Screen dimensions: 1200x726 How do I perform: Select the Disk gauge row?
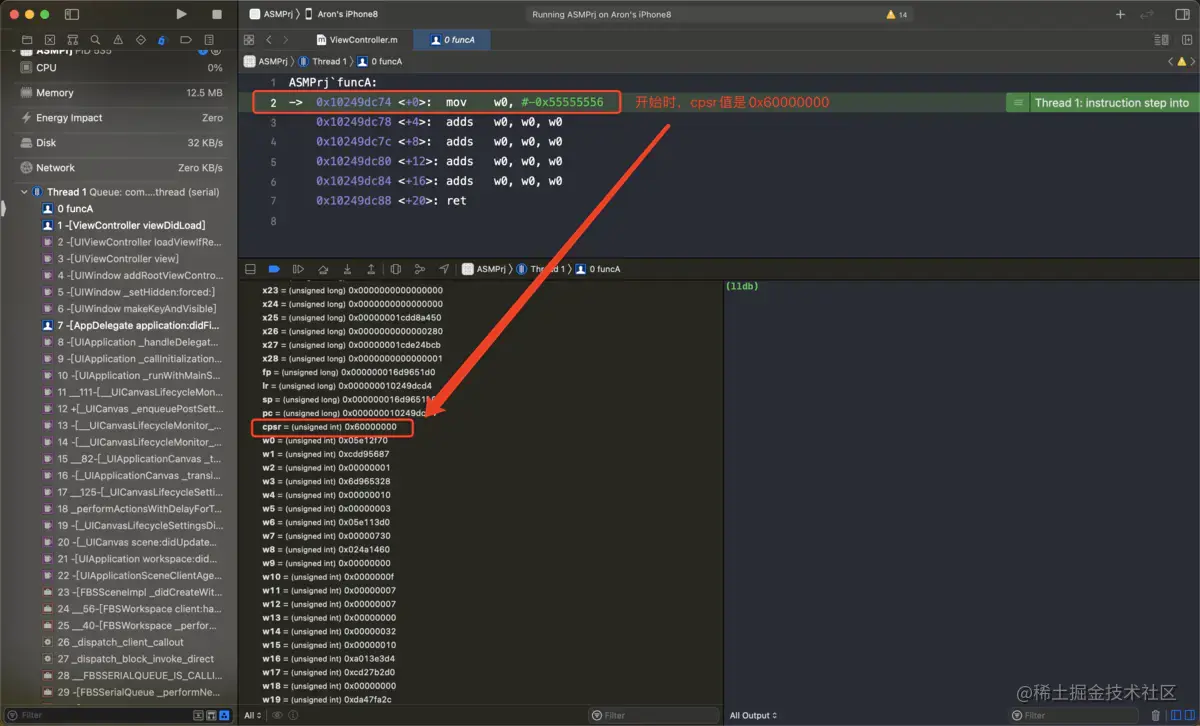120,142
